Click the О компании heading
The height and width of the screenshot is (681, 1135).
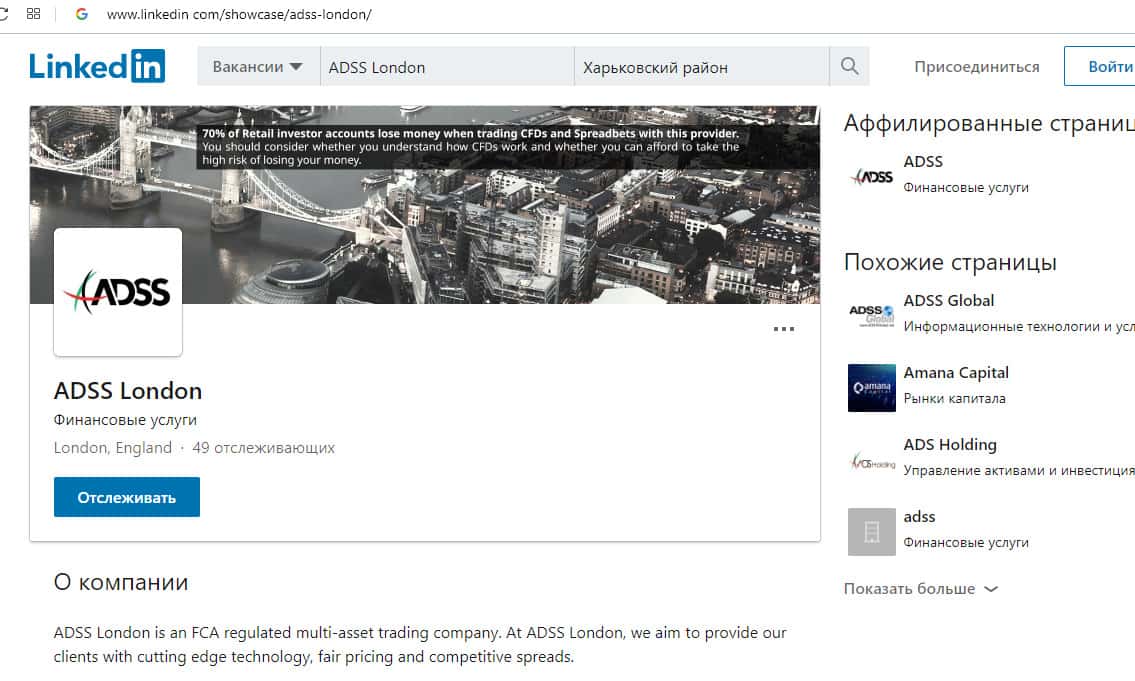(121, 583)
